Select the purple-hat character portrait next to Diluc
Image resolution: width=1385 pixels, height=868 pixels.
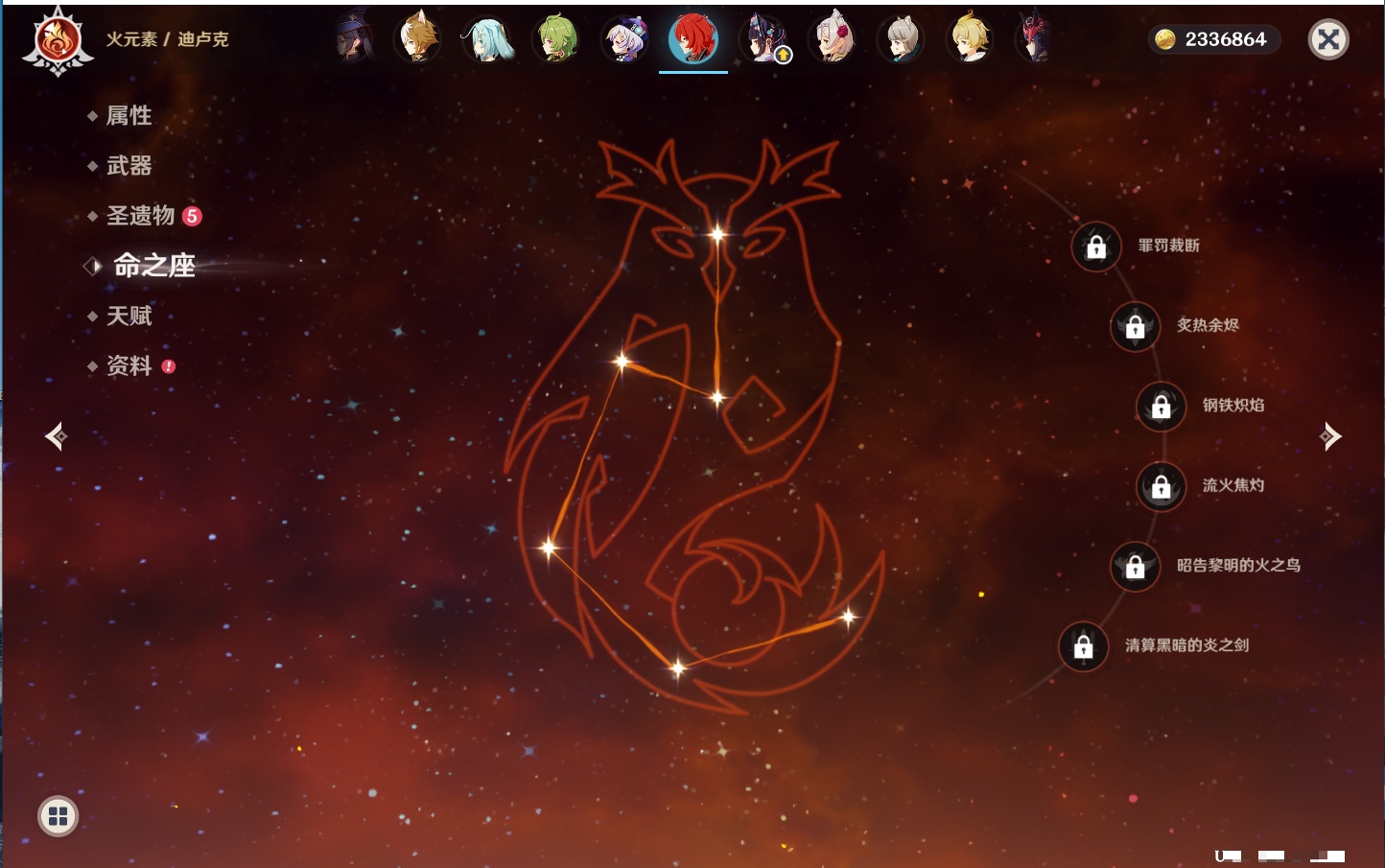point(624,39)
